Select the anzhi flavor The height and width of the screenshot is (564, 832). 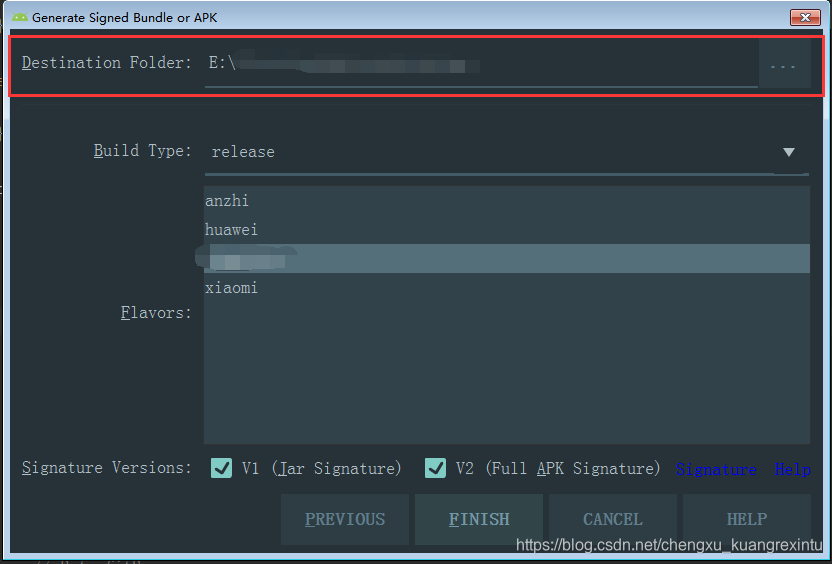tap(507, 201)
